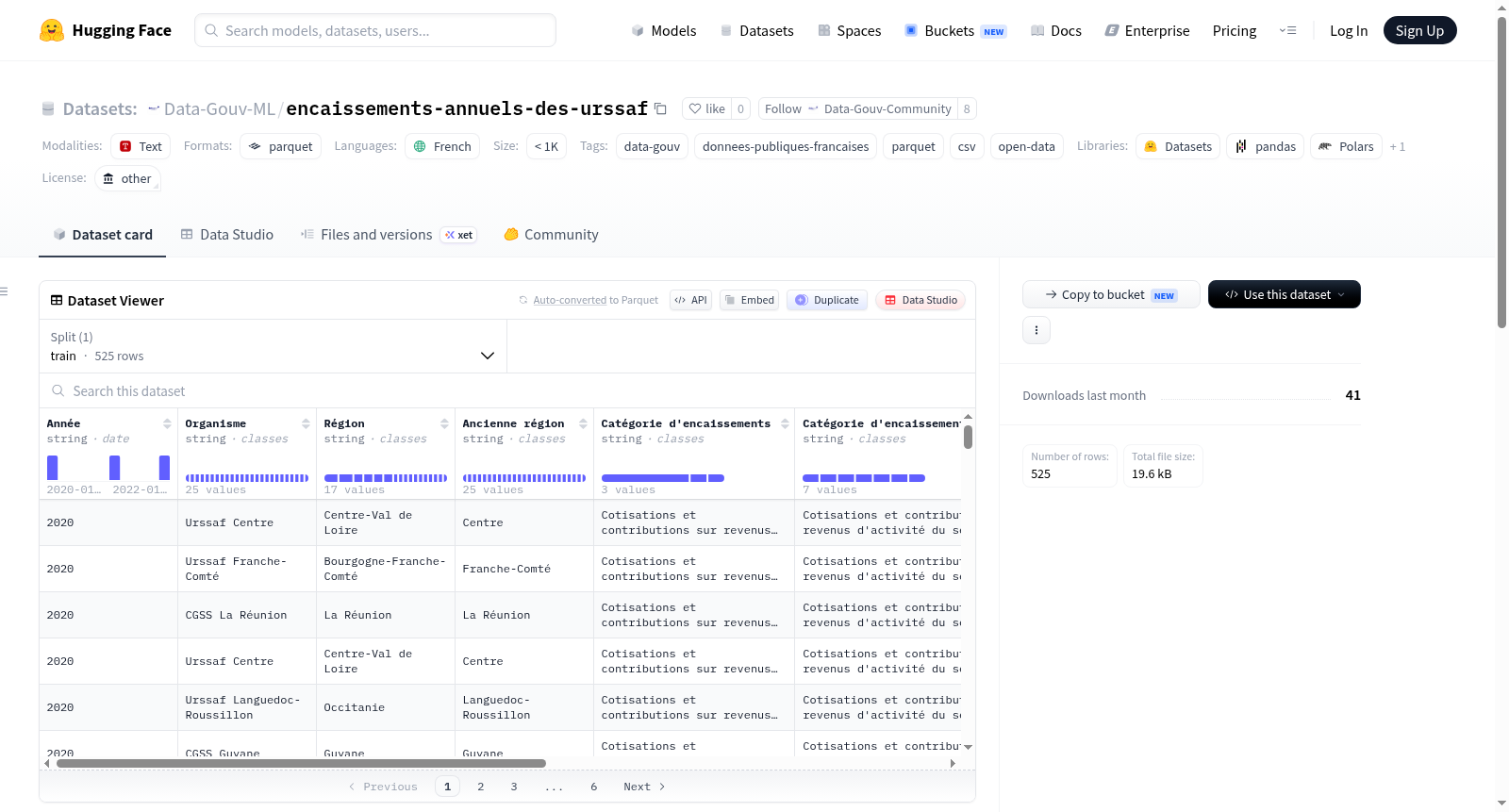Show additional libraries with +1
This screenshot has width=1509, height=812.
[1398, 146]
